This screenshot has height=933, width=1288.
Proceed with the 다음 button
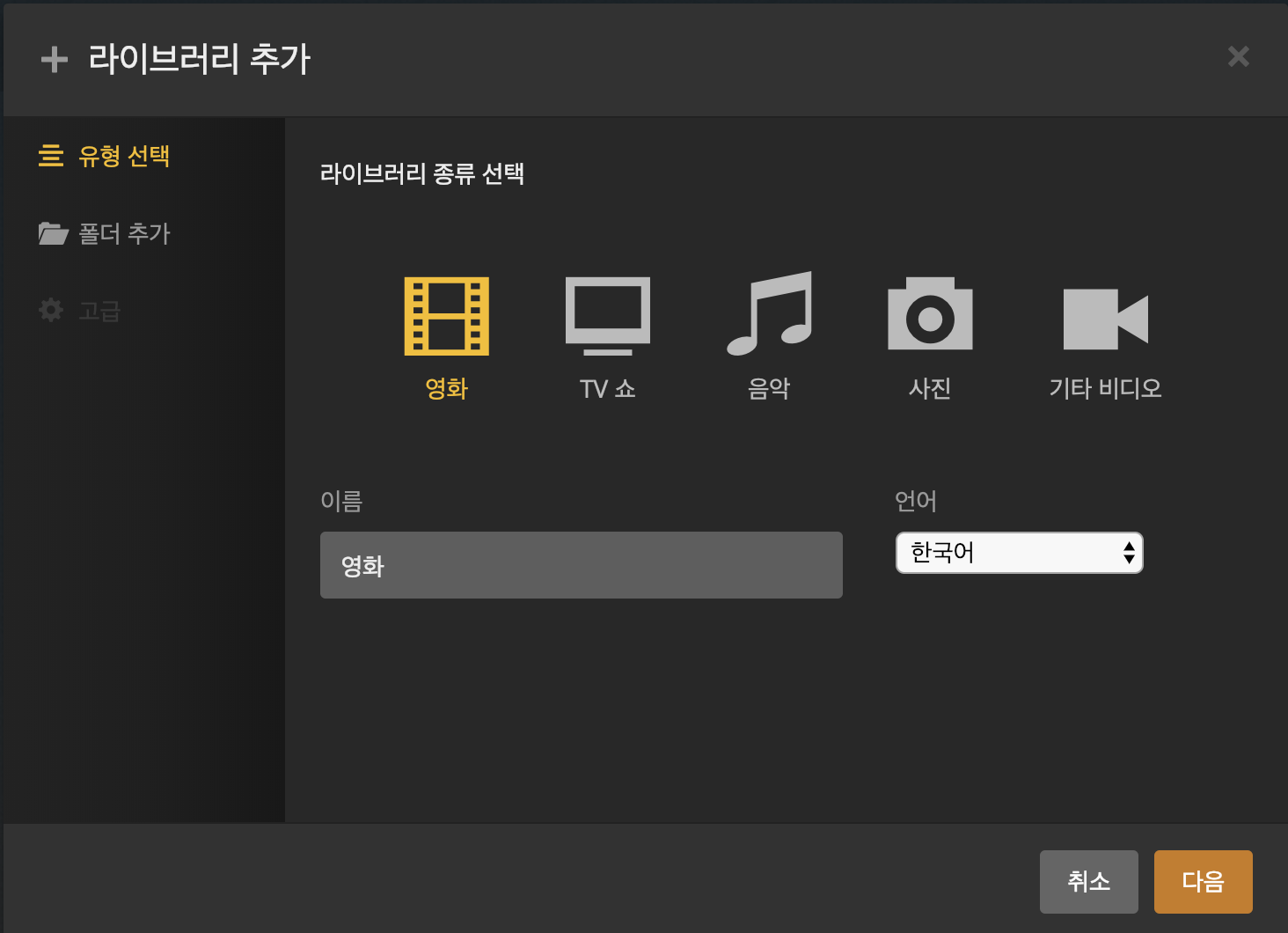tap(1204, 882)
